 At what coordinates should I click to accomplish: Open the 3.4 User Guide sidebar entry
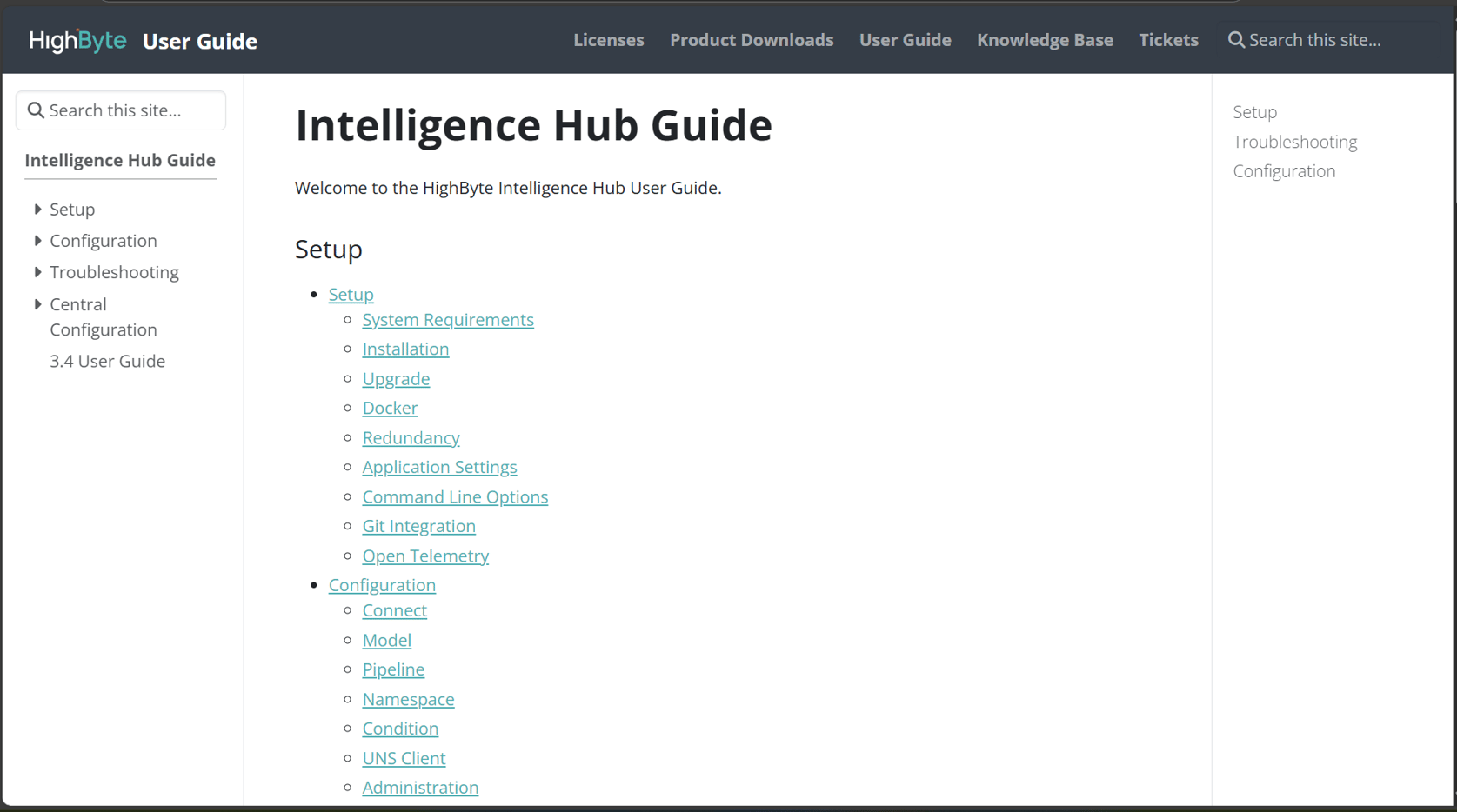[107, 361]
